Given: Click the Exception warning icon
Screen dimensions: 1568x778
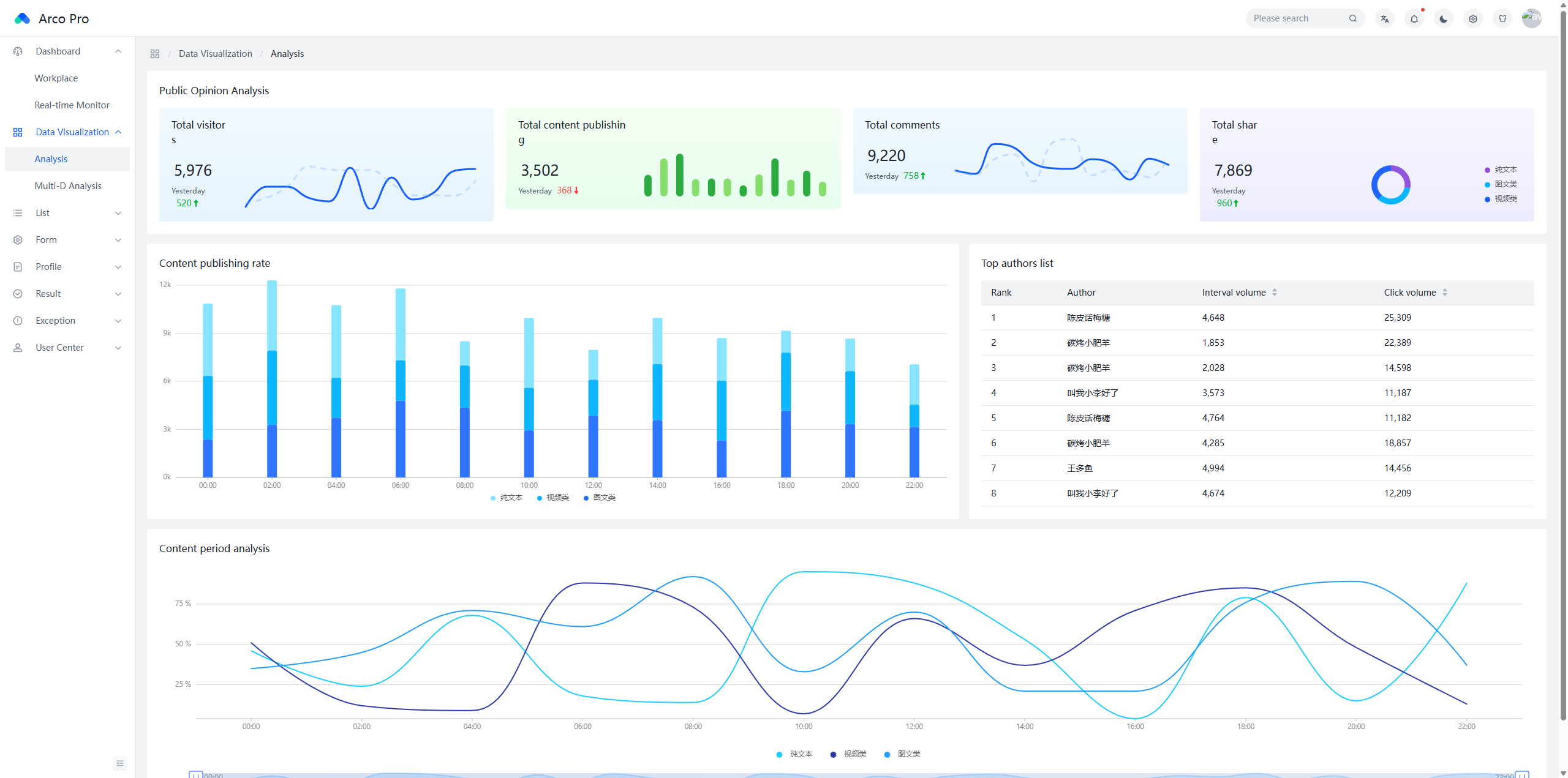Looking at the screenshot, I should [x=18, y=321].
